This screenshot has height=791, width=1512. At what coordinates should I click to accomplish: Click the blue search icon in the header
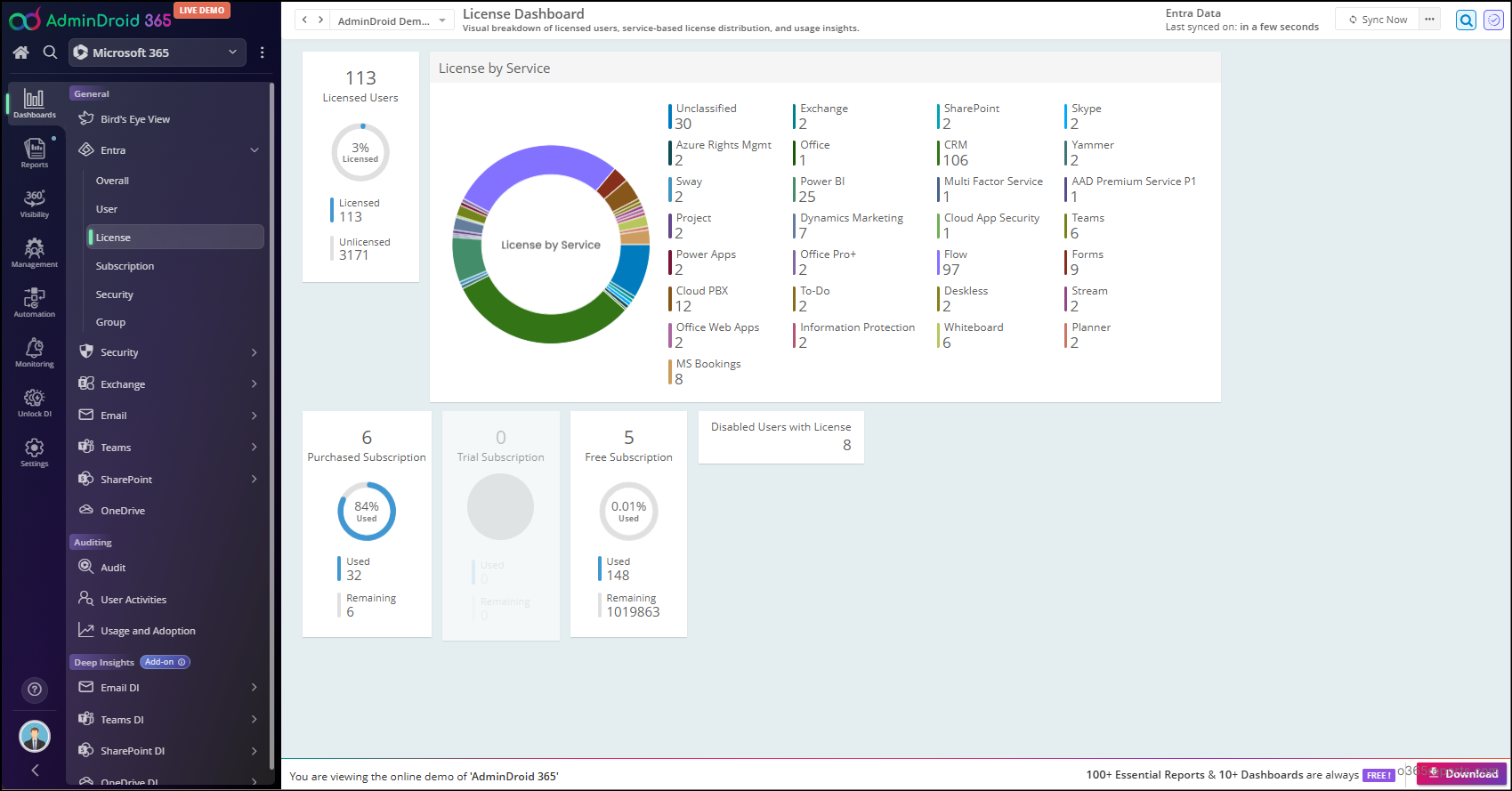[1467, 20]
